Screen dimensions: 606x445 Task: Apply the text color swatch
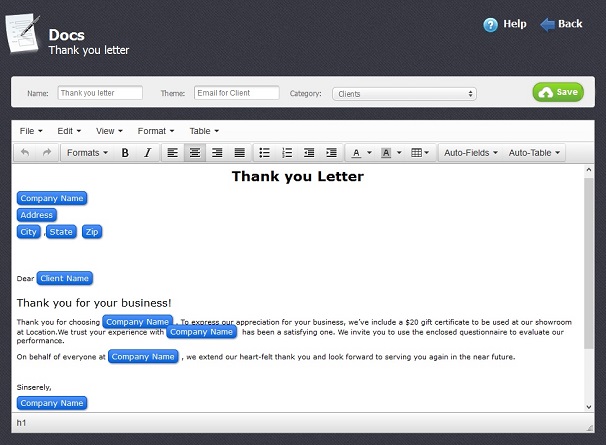click(x=356, y=153)
